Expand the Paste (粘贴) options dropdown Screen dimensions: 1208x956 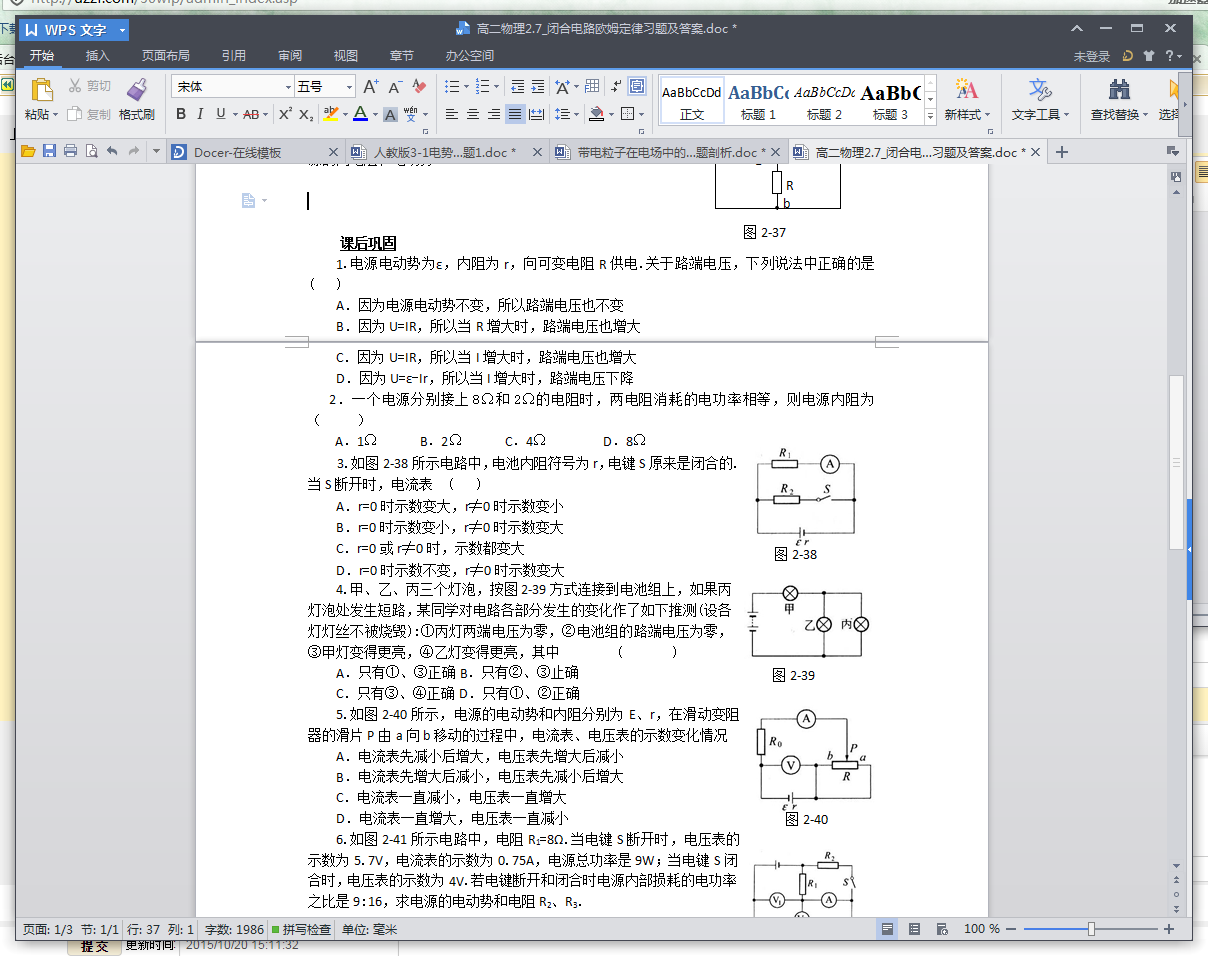tap(56, 115)
